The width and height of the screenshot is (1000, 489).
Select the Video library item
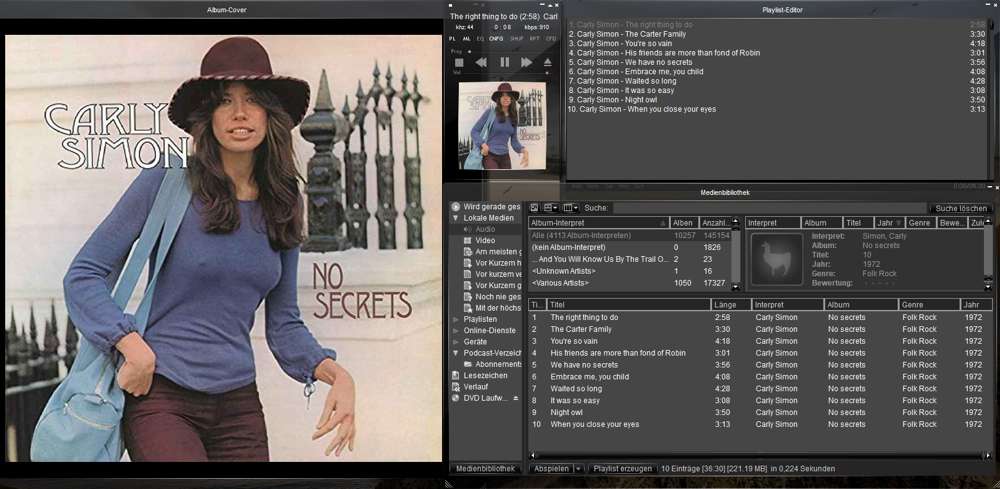(485, 241)
